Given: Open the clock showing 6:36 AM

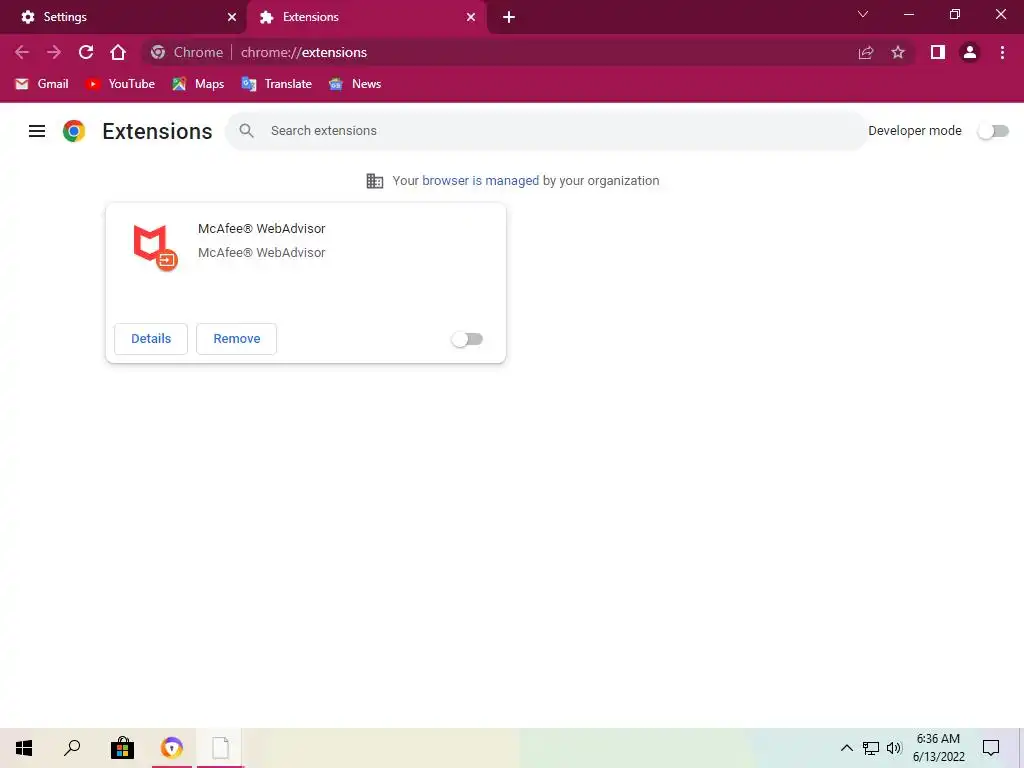Looking at the screenshot, I should pos(938,748).
